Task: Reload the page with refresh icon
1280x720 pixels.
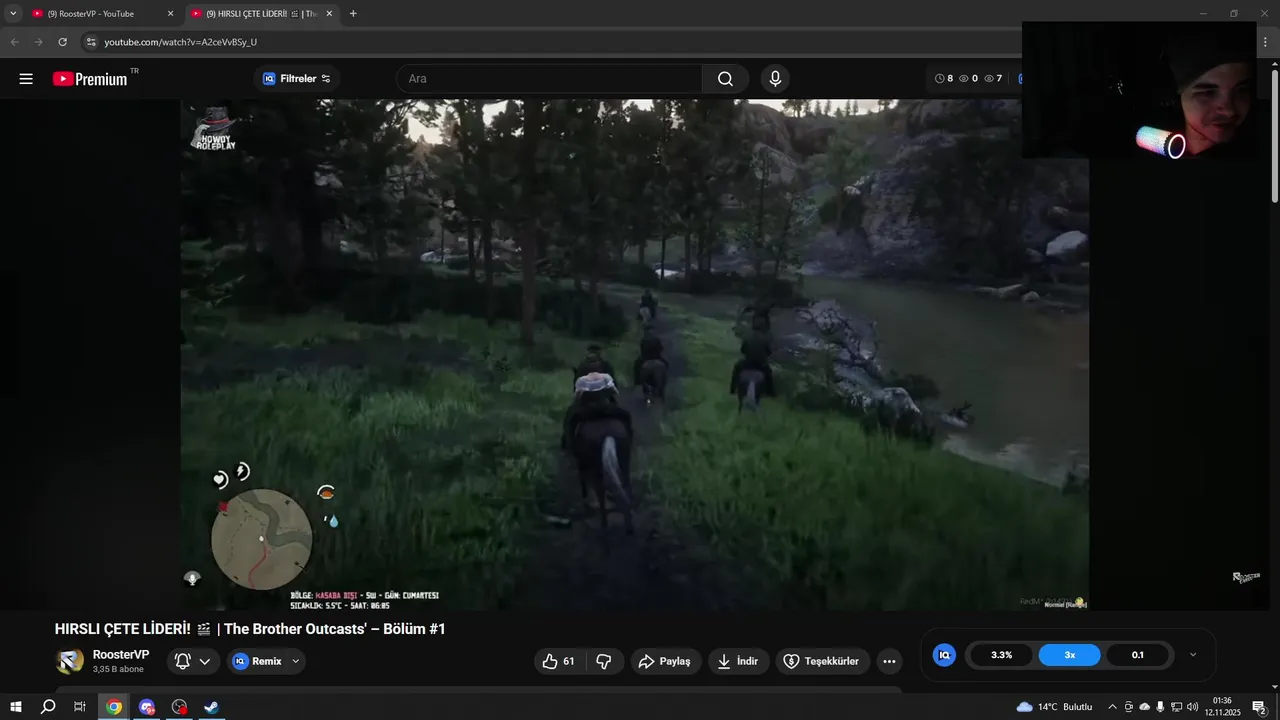Action: pyautogui.click(x=62, y=42)
